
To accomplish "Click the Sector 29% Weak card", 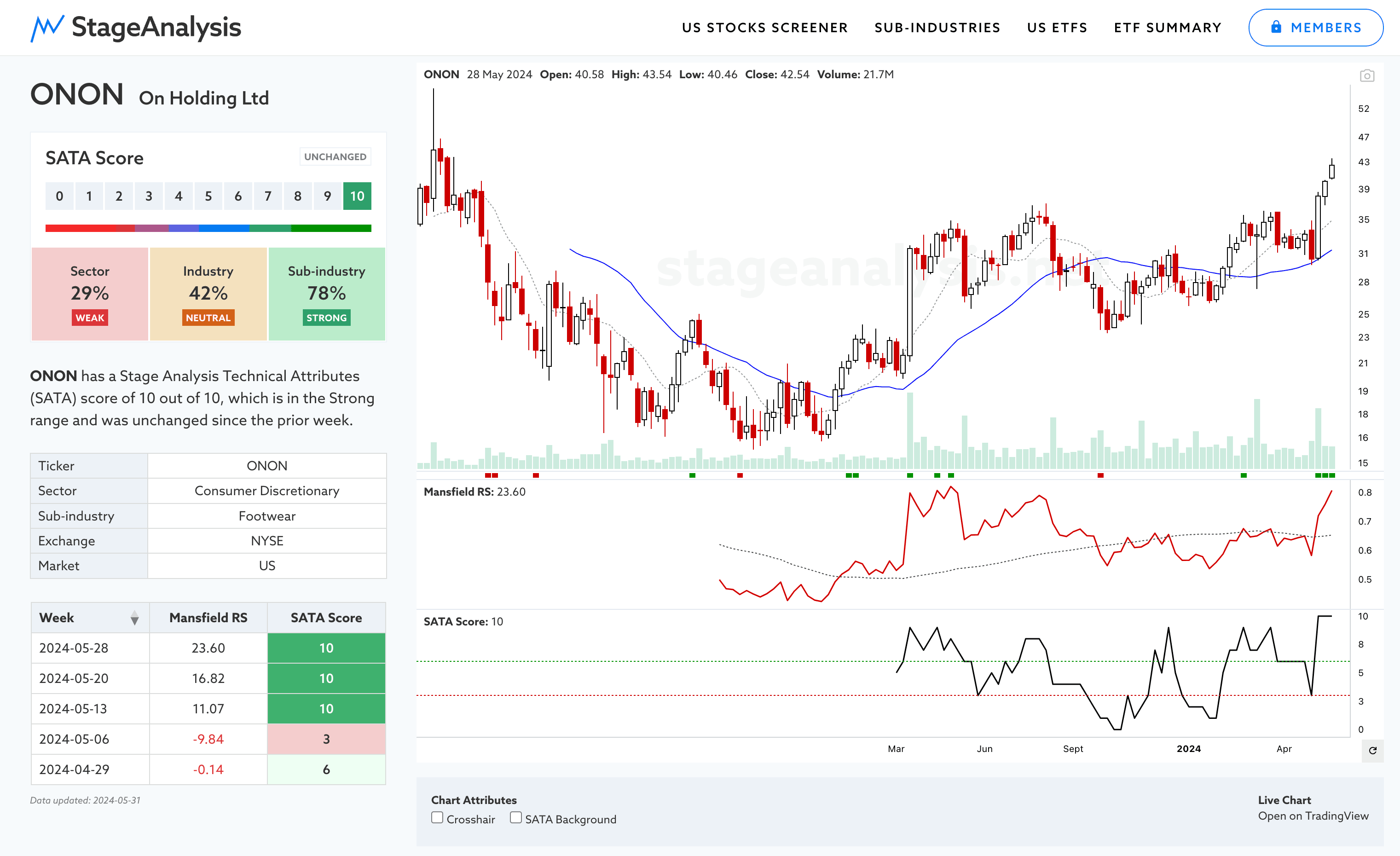I will coord(90,294).
